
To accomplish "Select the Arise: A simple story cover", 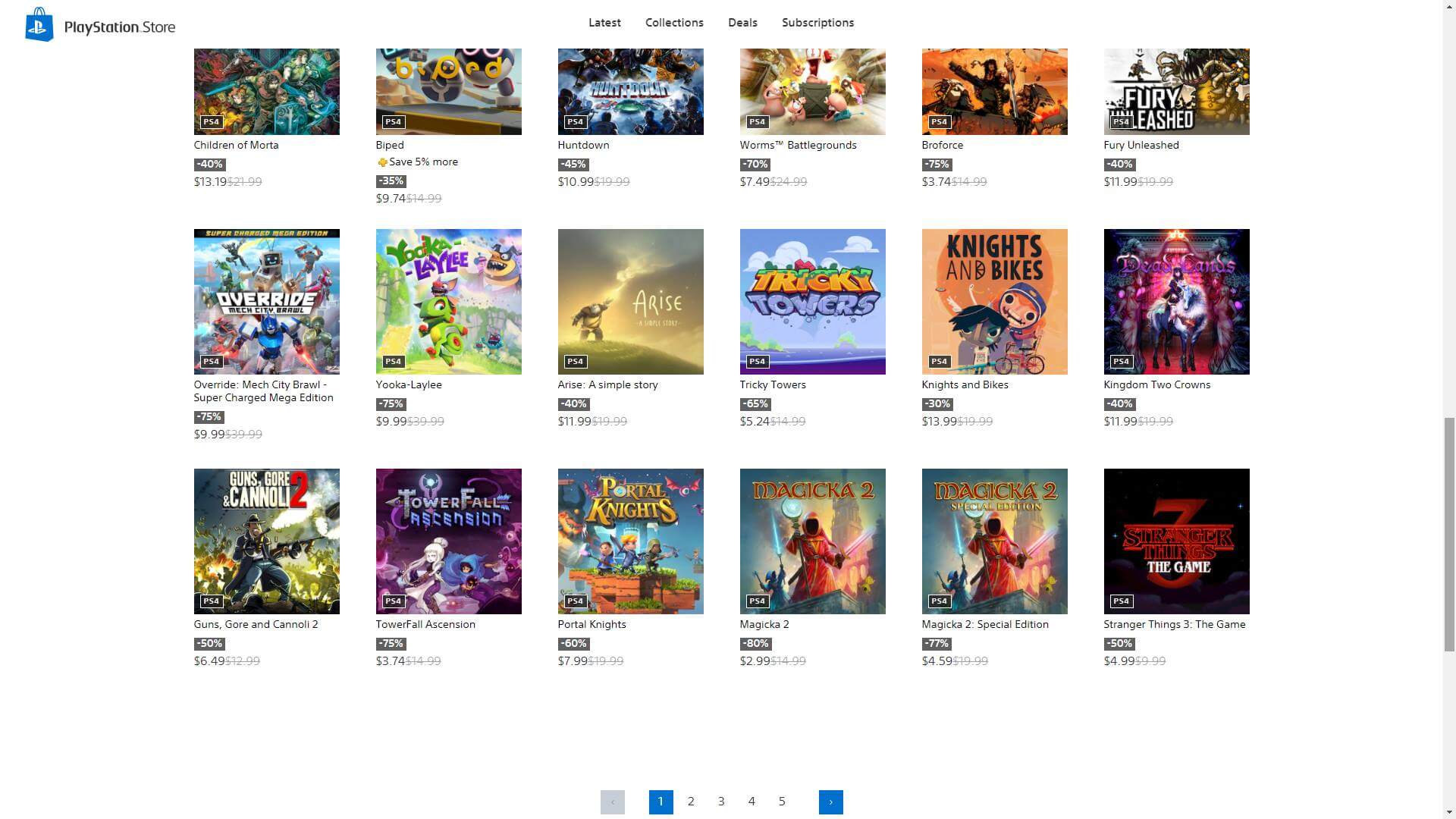I will (x=630, y=301).
